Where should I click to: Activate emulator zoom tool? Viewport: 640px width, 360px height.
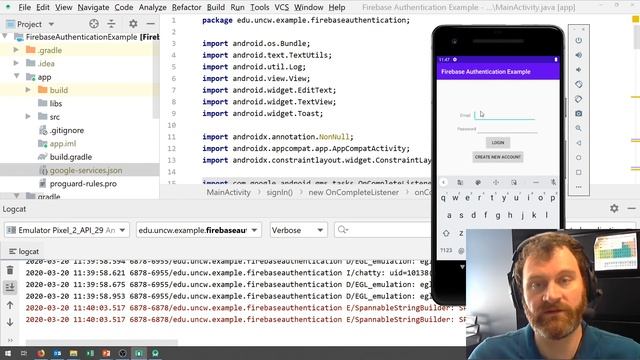click(578, 128)
